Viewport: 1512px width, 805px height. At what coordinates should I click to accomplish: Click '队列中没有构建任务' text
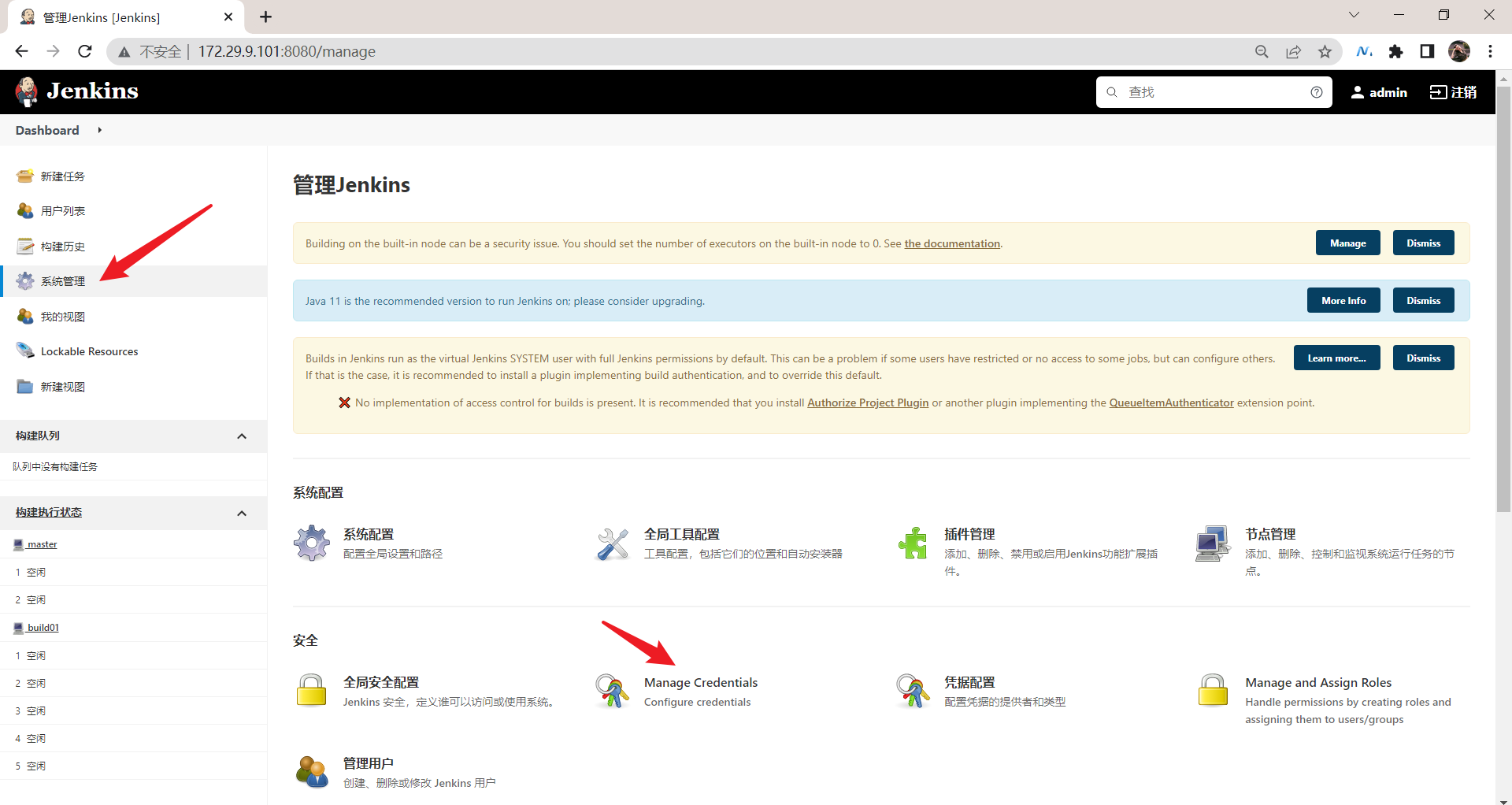pos(55,467)
